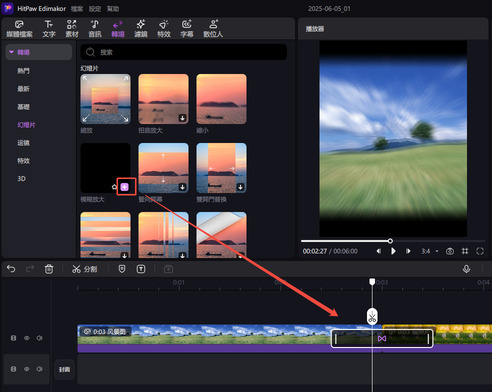Screen dimensions: 492x392
Task: Select the 縮小 shrink transition thumbnail
Action: pyautogui.click(x=221, y=99)
